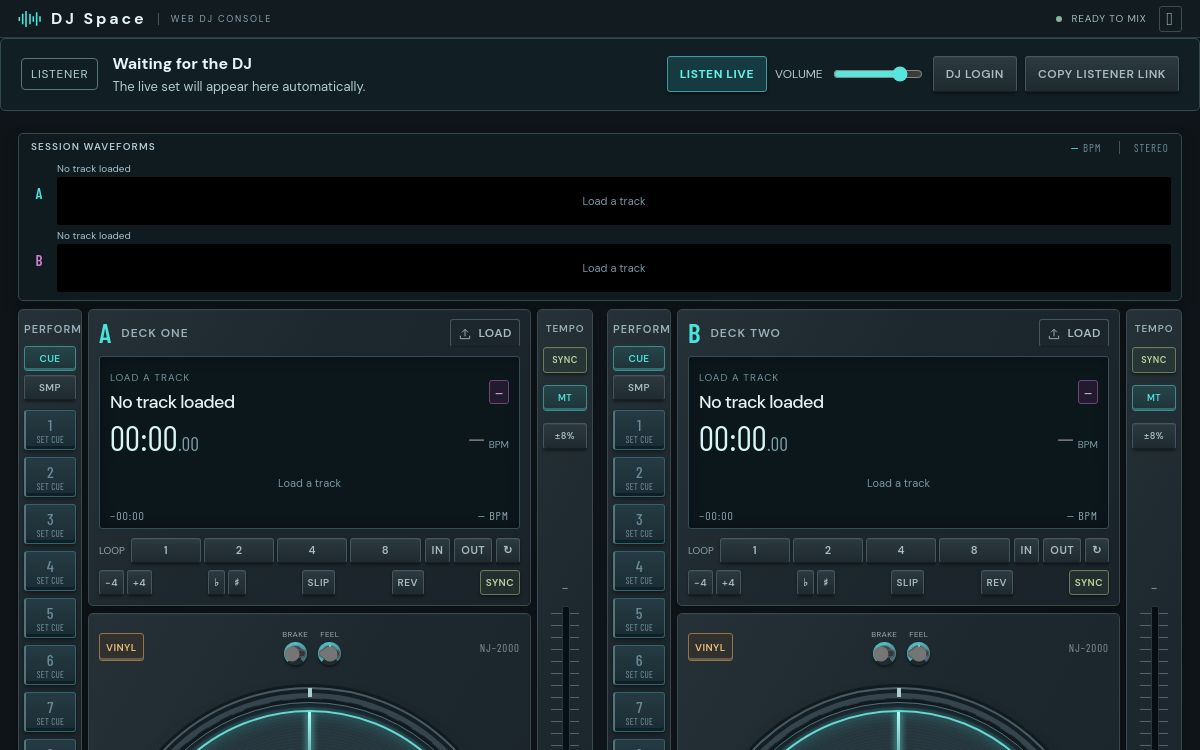
Task: Select Deck One SMP perform mode
Action: 50,388
